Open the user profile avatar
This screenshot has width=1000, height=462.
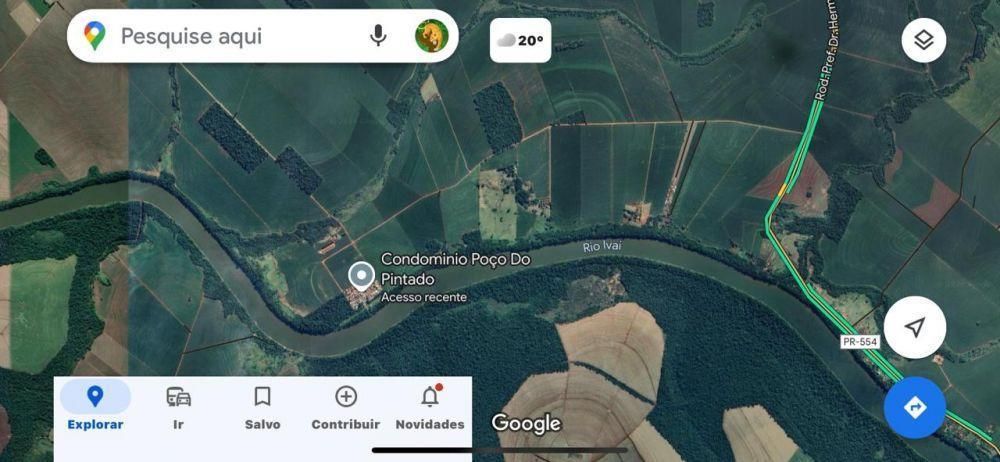click(x=432, y=36)
